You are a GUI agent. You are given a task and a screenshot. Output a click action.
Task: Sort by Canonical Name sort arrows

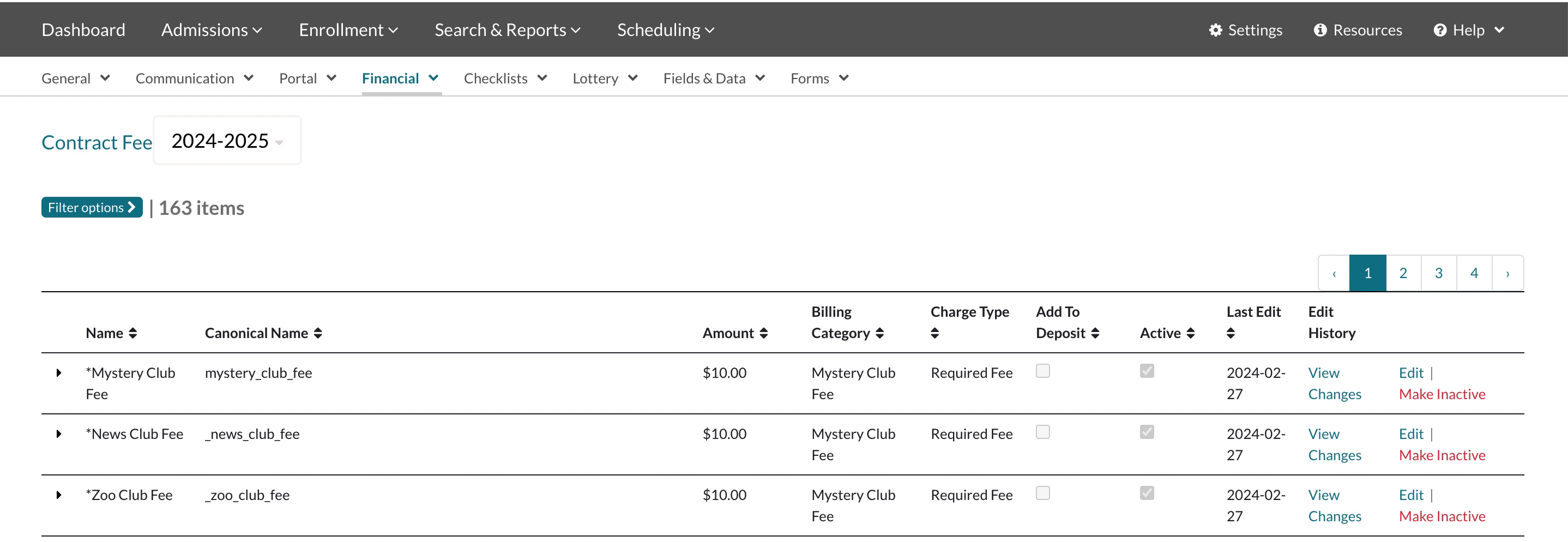click(318, 333)
